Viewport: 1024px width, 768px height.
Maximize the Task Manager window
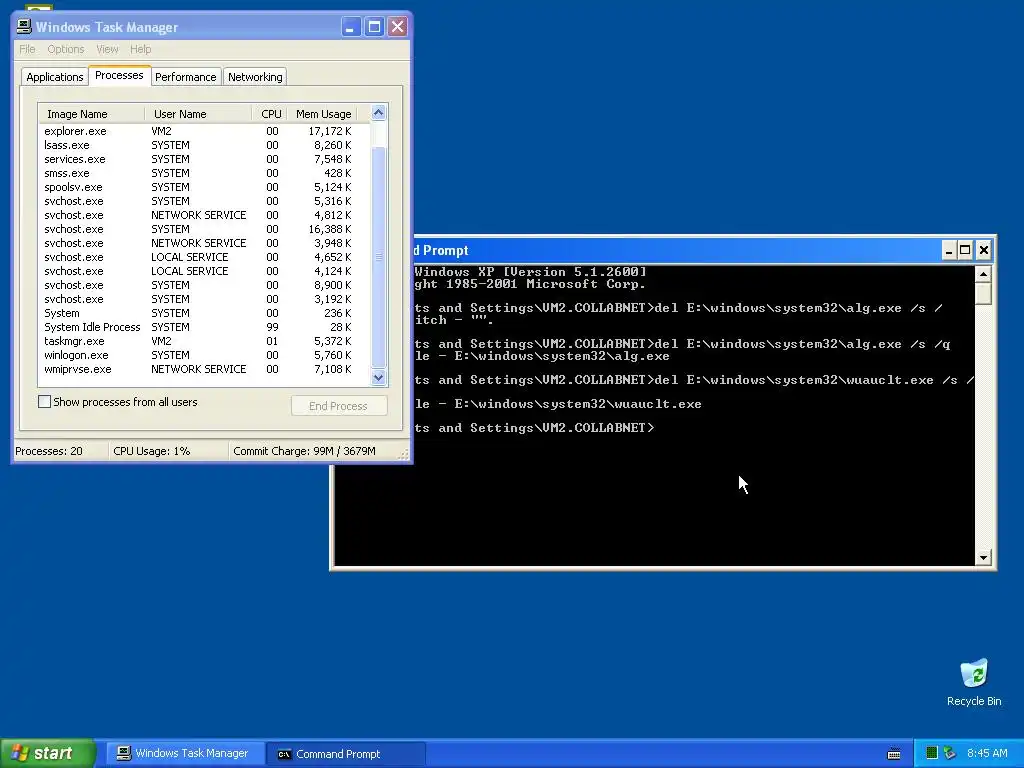click(x=374, y=27)
